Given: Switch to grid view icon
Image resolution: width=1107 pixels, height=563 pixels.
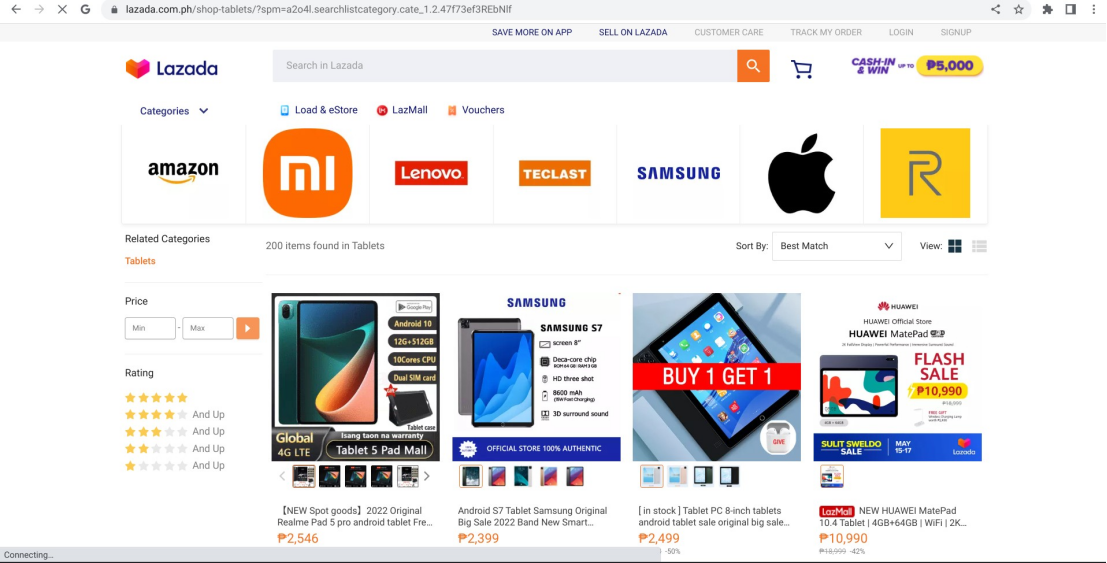Looking at the screenshot, I should coord(955,246).
